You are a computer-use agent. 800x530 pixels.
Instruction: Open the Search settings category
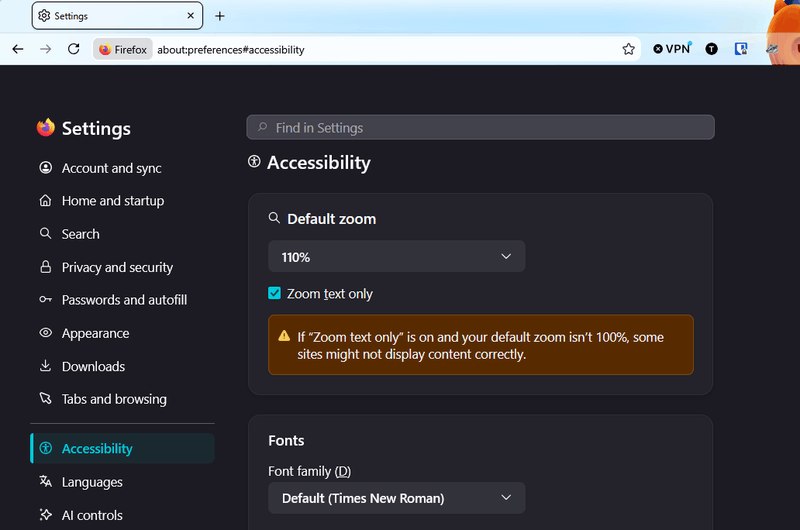[x=81, y=234]
